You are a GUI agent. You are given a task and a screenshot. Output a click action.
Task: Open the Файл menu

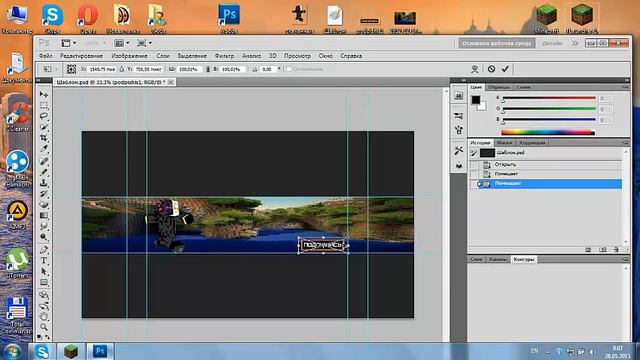(x=45, y=56)
